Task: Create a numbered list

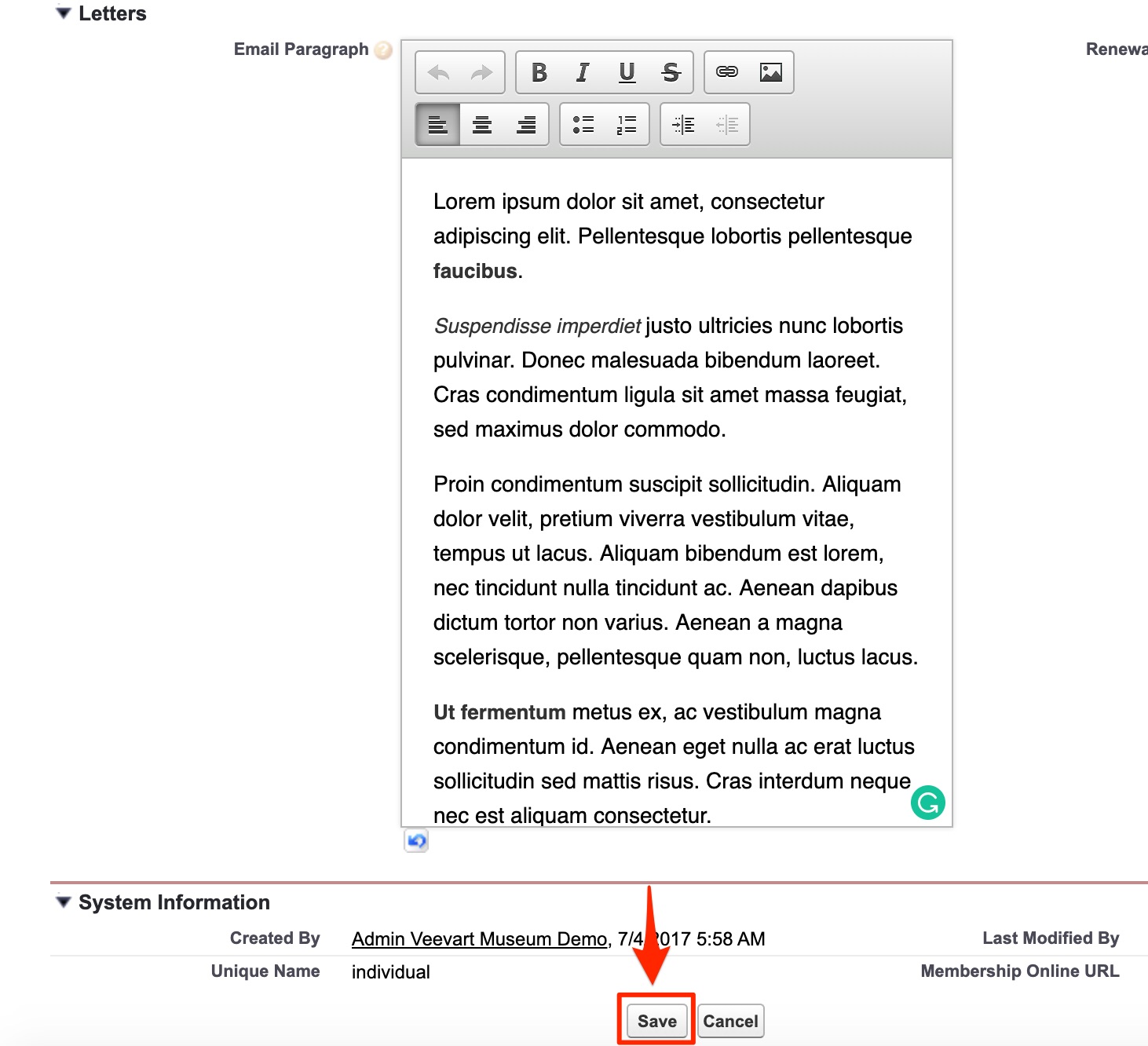Action: coord(624,124)
